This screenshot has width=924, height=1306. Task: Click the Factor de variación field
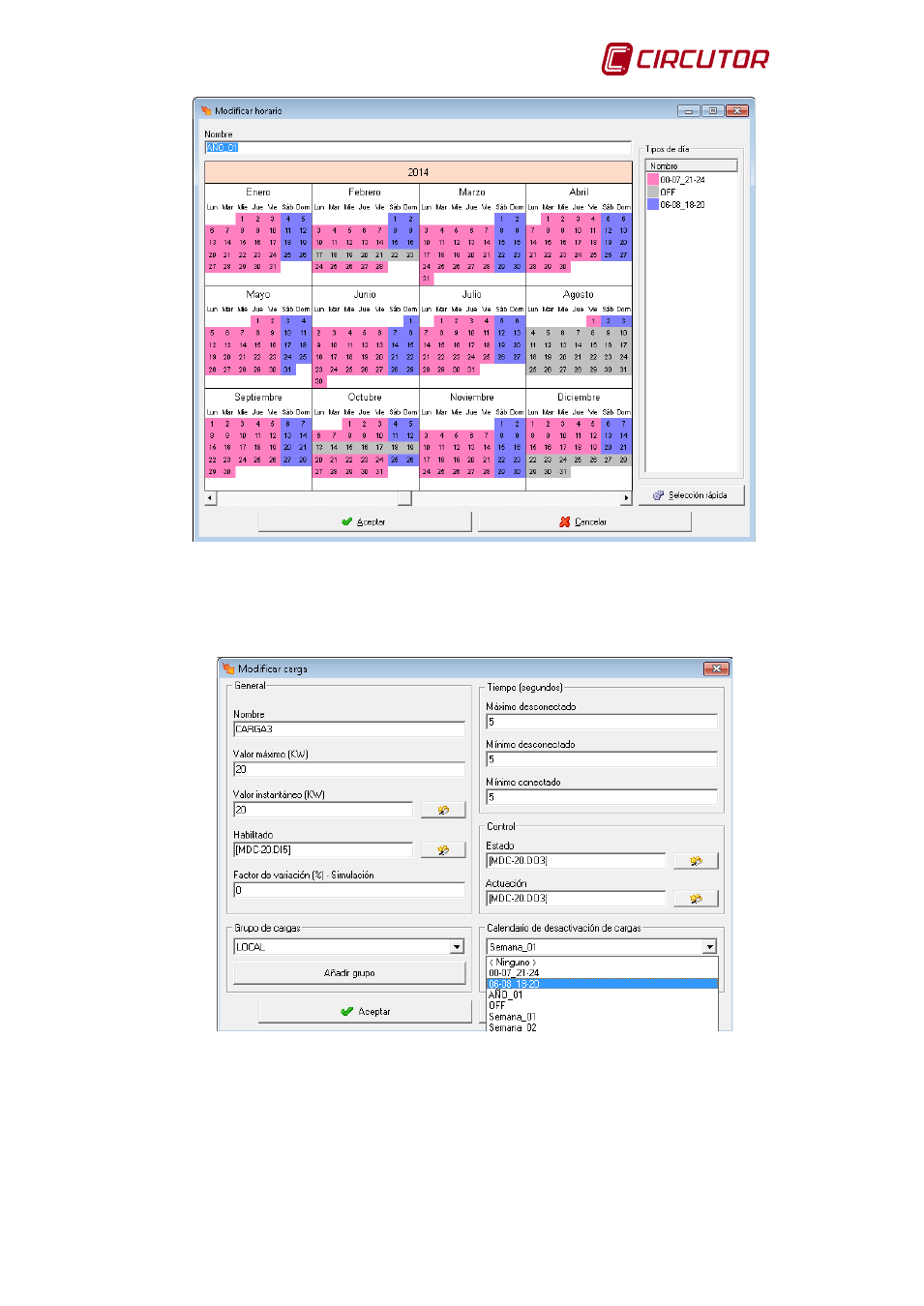click(349, 890)
